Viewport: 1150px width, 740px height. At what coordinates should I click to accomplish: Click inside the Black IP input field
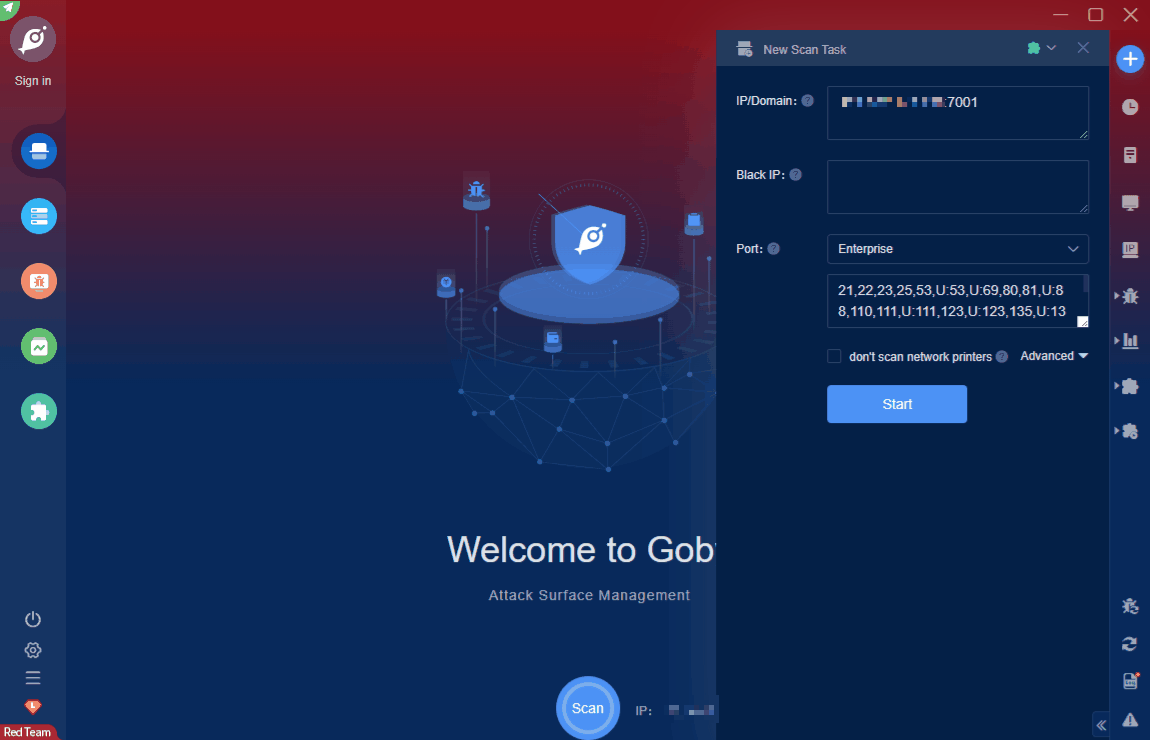click(957, 187)
